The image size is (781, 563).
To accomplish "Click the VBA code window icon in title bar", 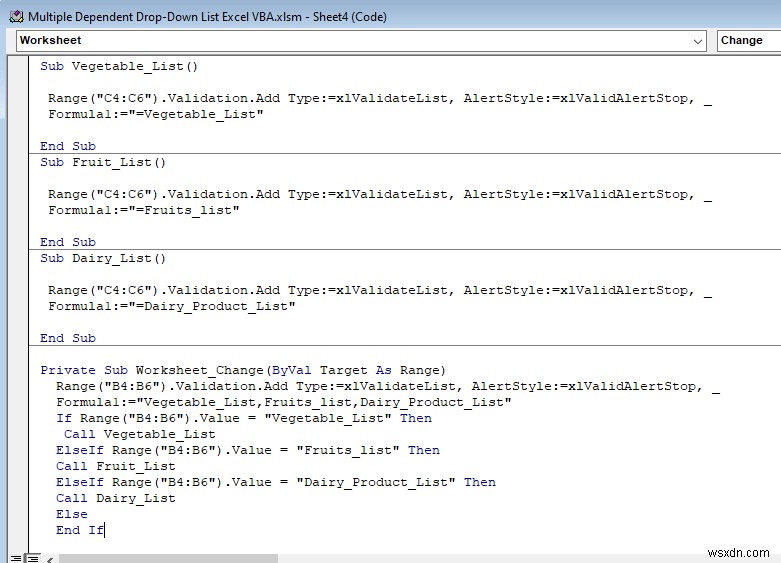I will click(x=16, y=17).
